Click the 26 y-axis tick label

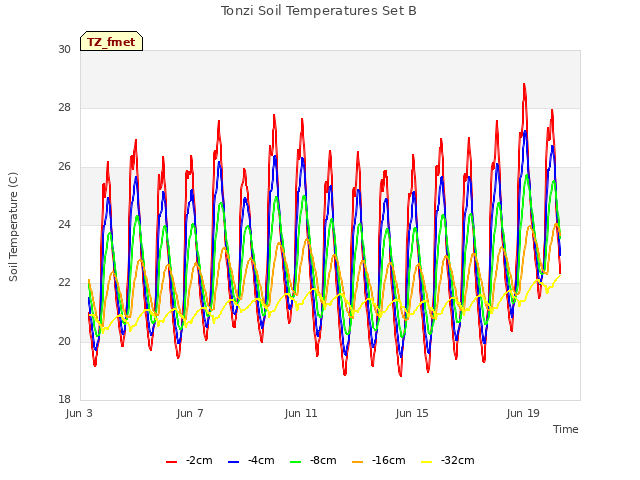tap(64, 167)
